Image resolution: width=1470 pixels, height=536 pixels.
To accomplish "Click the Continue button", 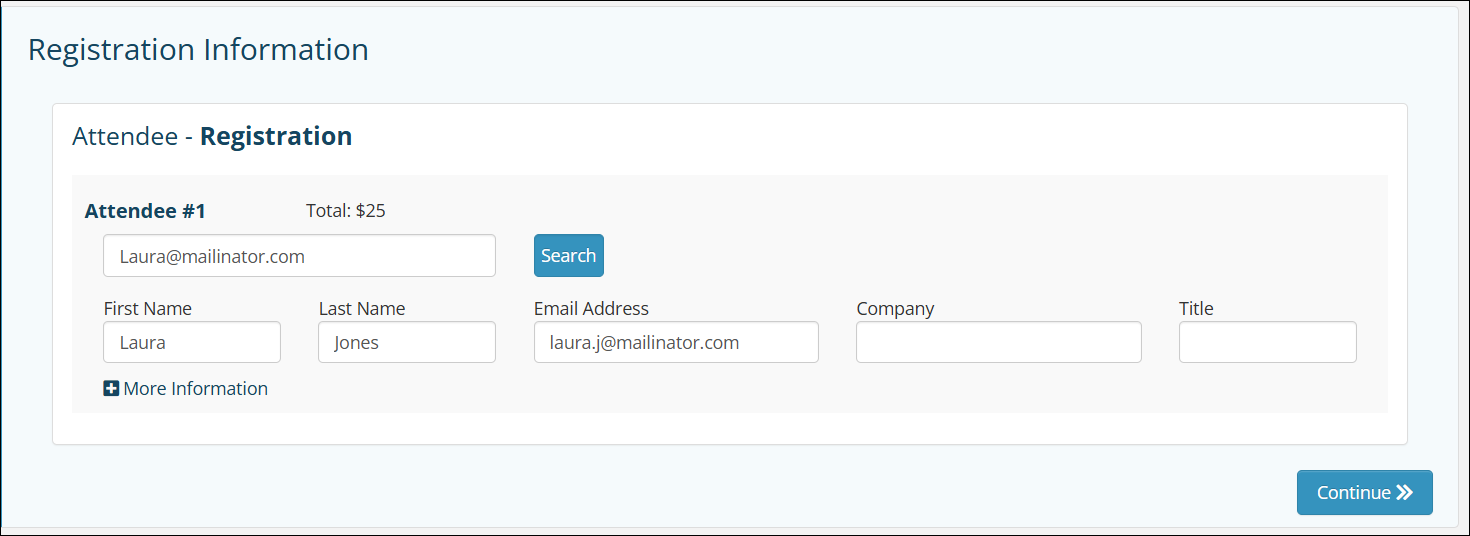I will tap(1363, 493).
